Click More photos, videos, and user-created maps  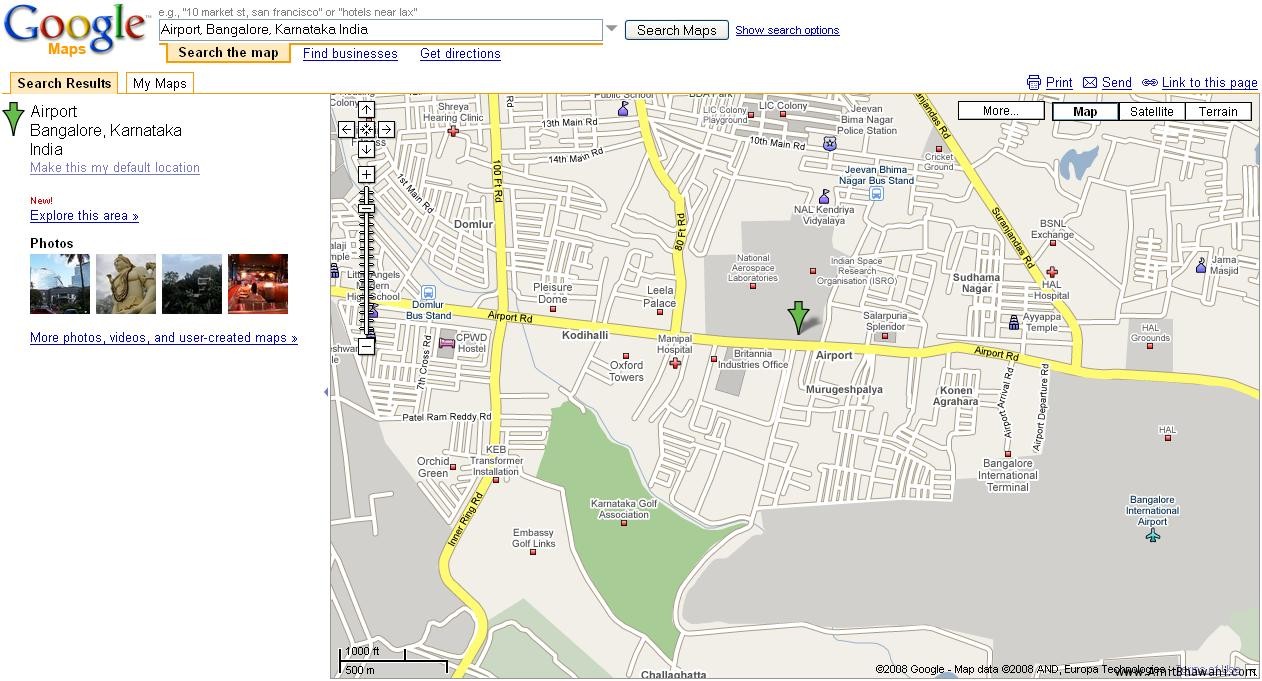tap(164, 338)
